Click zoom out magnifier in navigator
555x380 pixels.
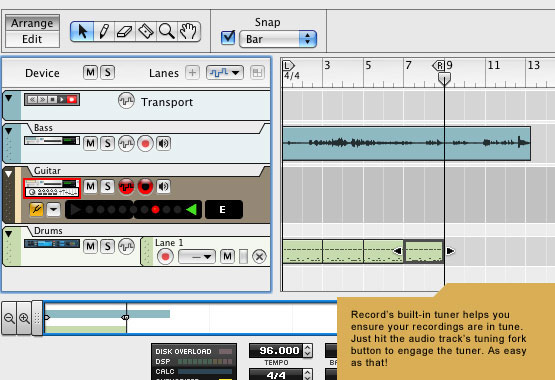[x=9, y=318]
